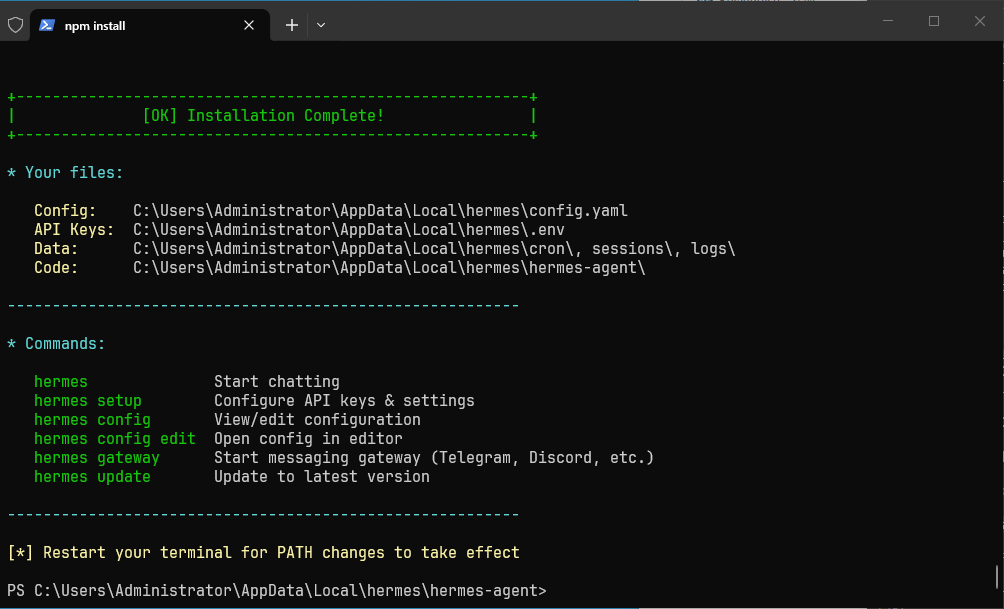The image size is (1004, 609).
Task: Click the "Restart your terminal" notice
Action: click(x=263, y=553)
